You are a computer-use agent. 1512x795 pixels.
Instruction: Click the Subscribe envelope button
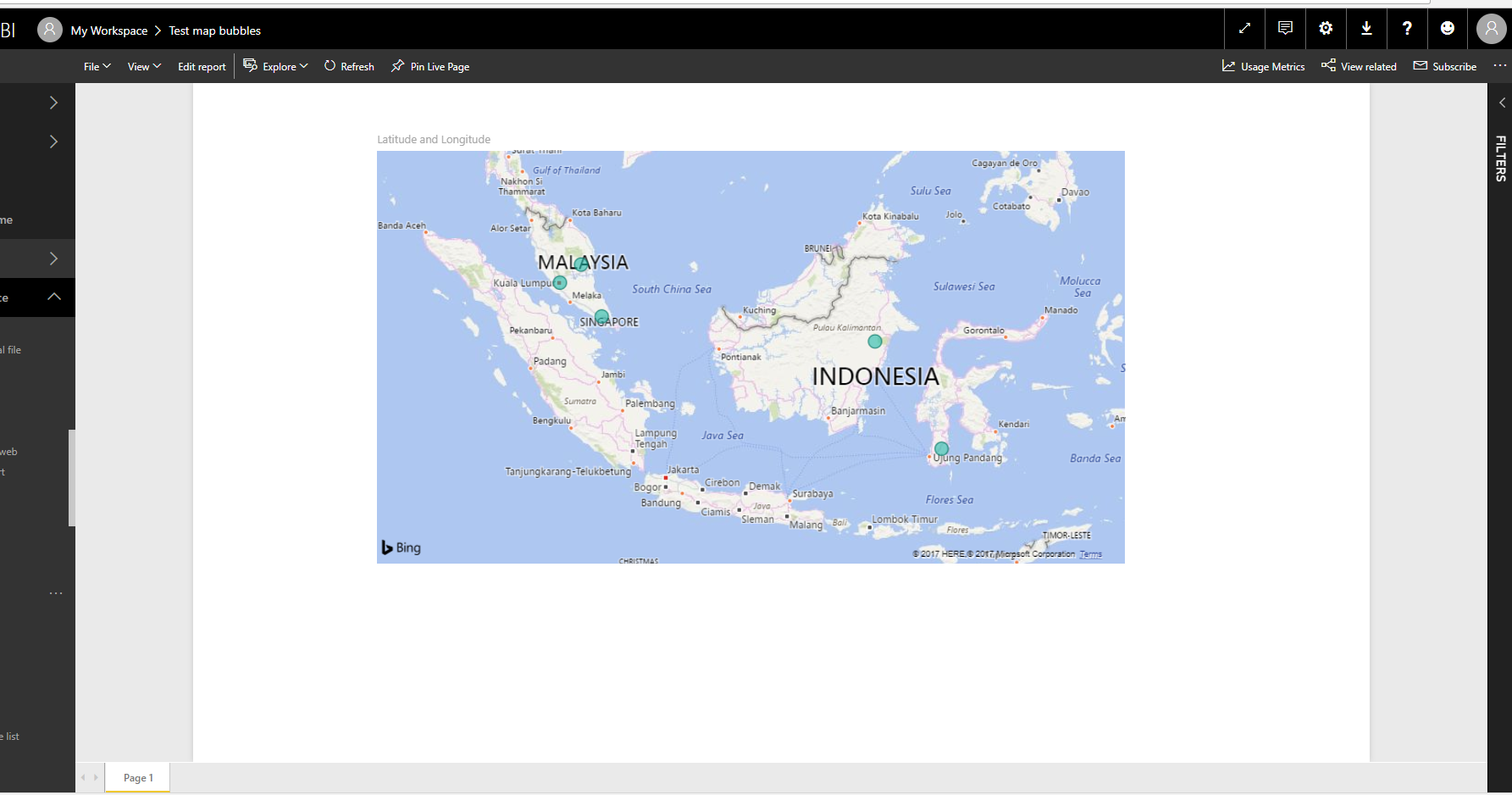point(1445,66)
